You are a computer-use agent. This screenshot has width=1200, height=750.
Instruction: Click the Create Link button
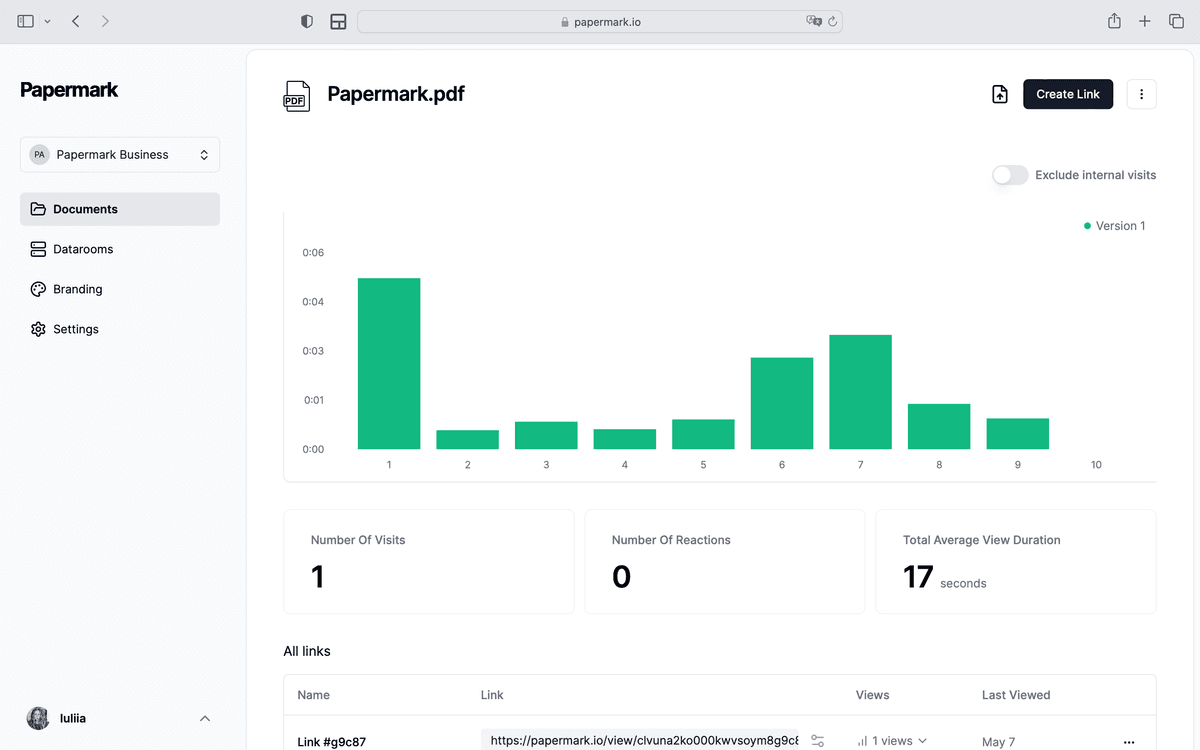point(1067,93)
